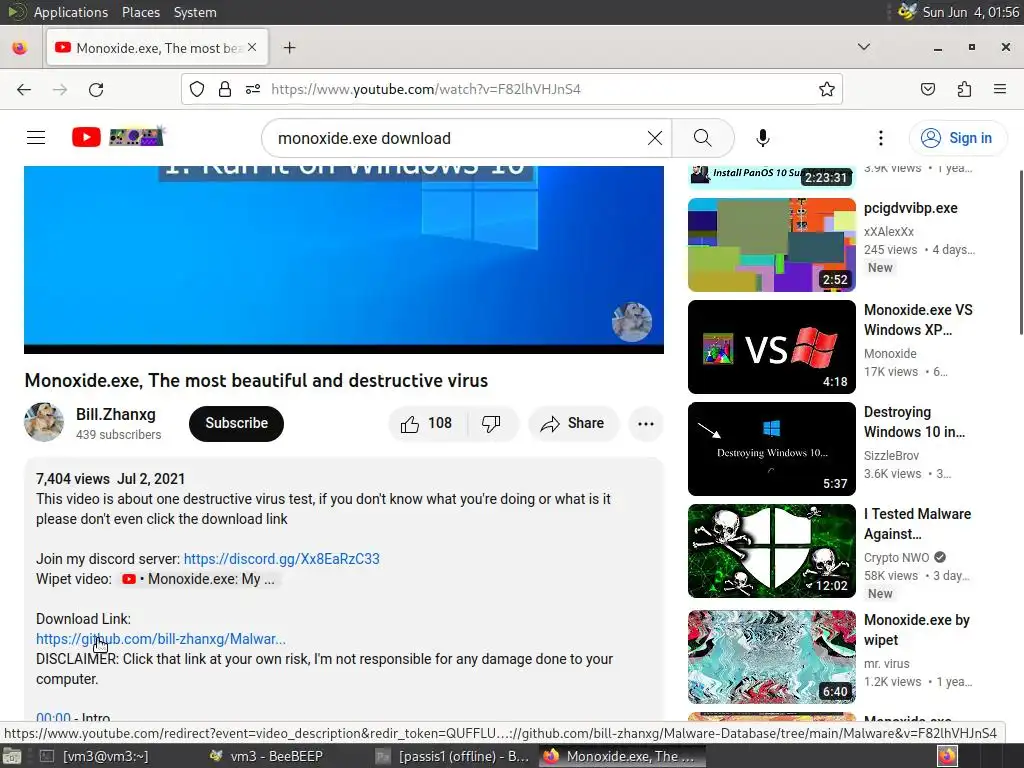
Task: Open the site permissions icon in the address bar
Action: [253, 89]
